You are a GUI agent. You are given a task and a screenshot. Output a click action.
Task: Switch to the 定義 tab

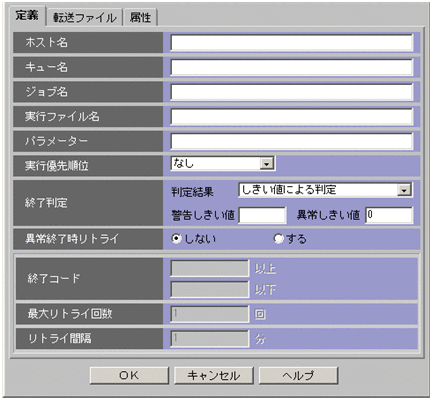pyautogui.click(x=27, y=16)
